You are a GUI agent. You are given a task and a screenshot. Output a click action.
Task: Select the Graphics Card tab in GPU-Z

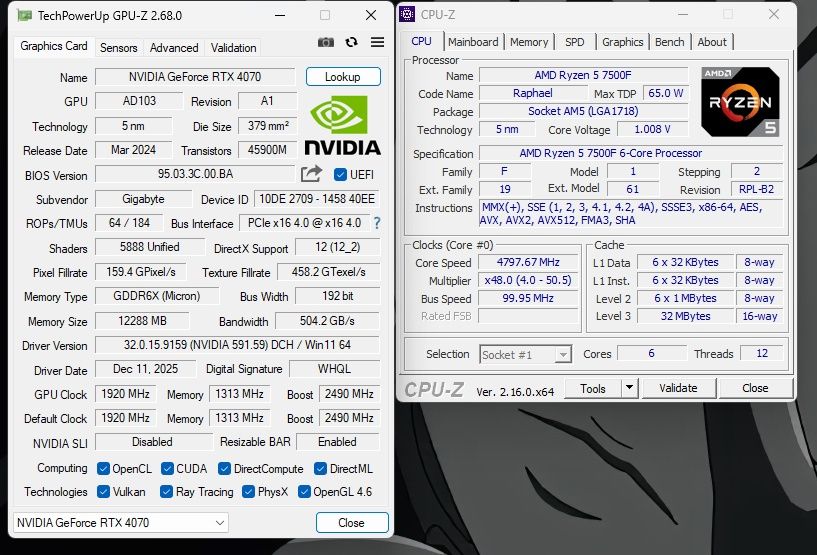[x=54, y=46]
